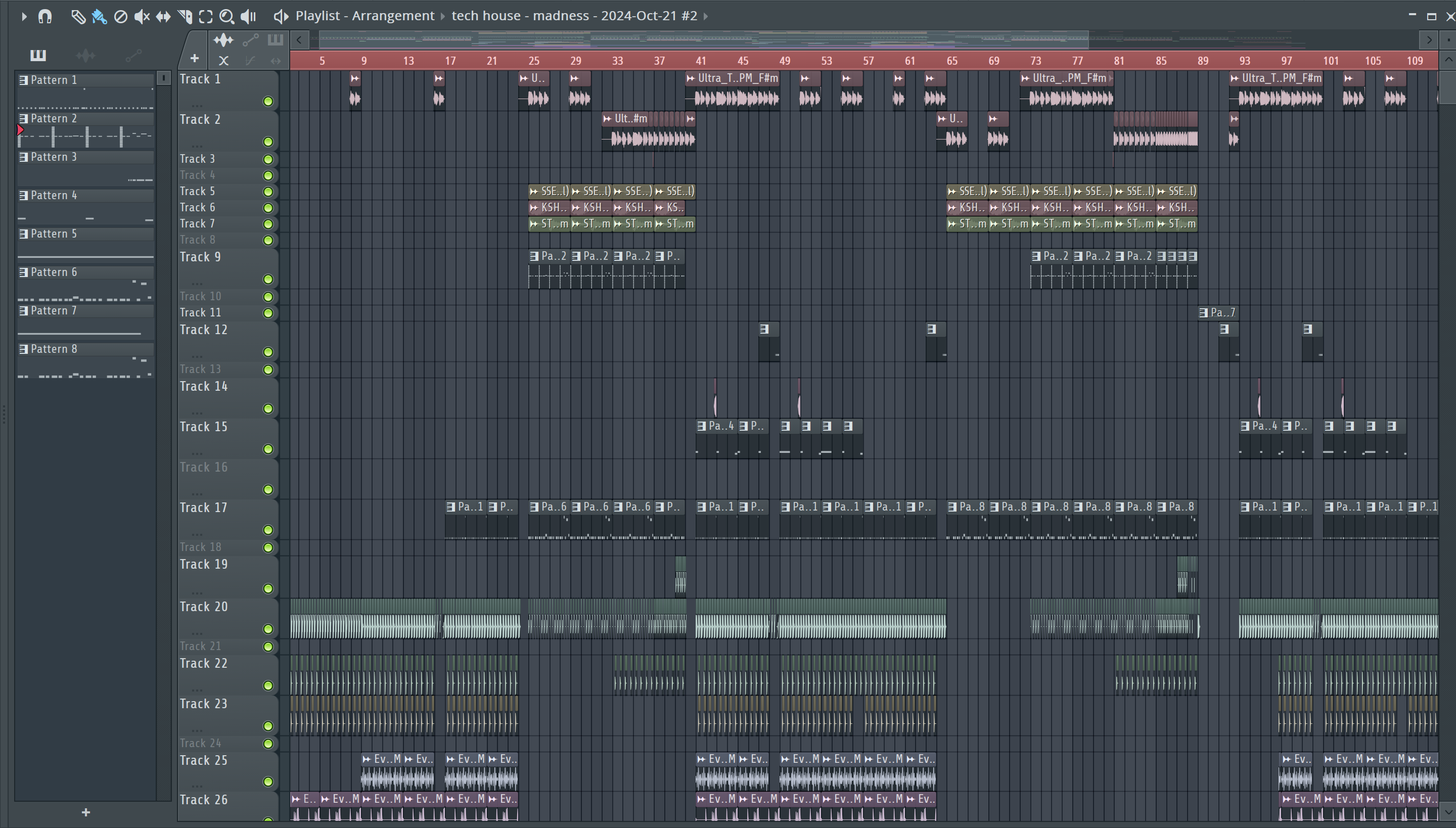Click the crossfade X icon
1456x828 pixels.
[223, 60]
